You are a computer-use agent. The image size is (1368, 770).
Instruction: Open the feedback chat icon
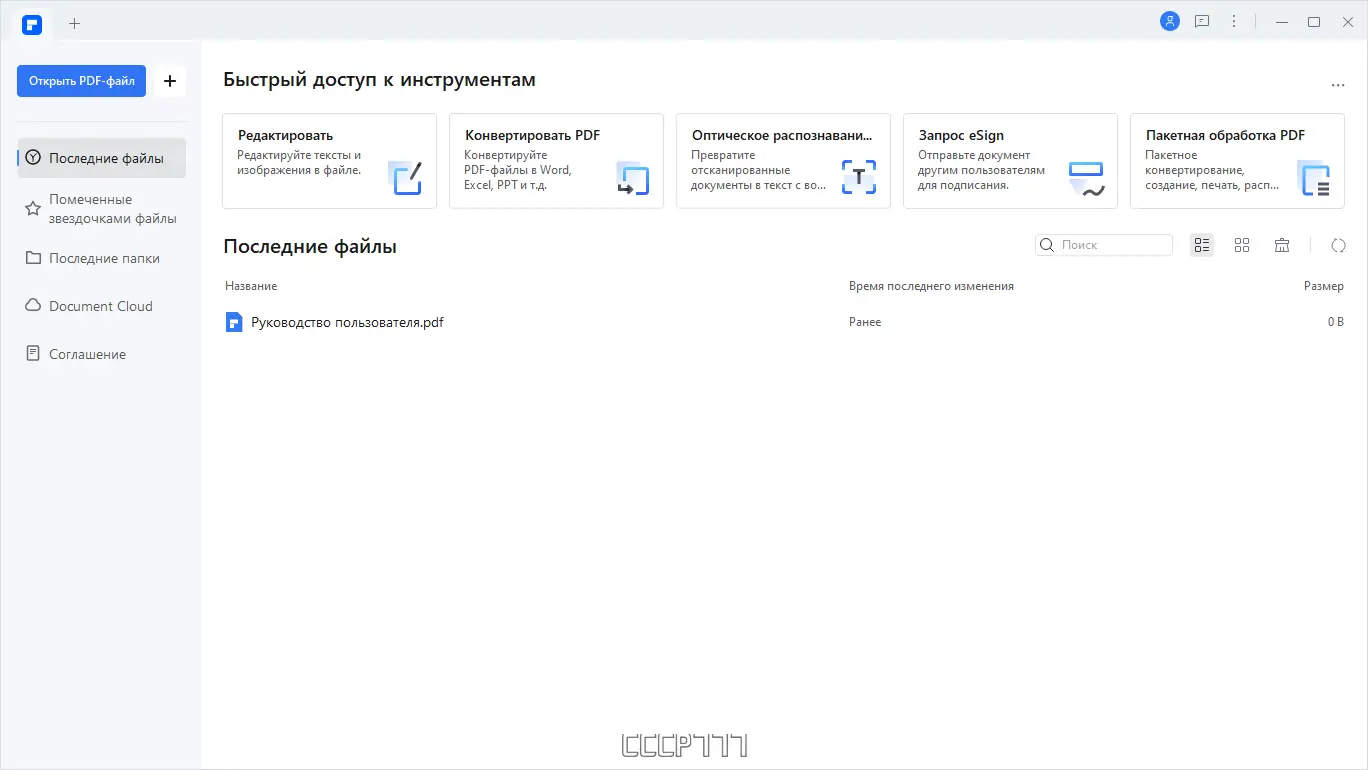coord(1201,20)
